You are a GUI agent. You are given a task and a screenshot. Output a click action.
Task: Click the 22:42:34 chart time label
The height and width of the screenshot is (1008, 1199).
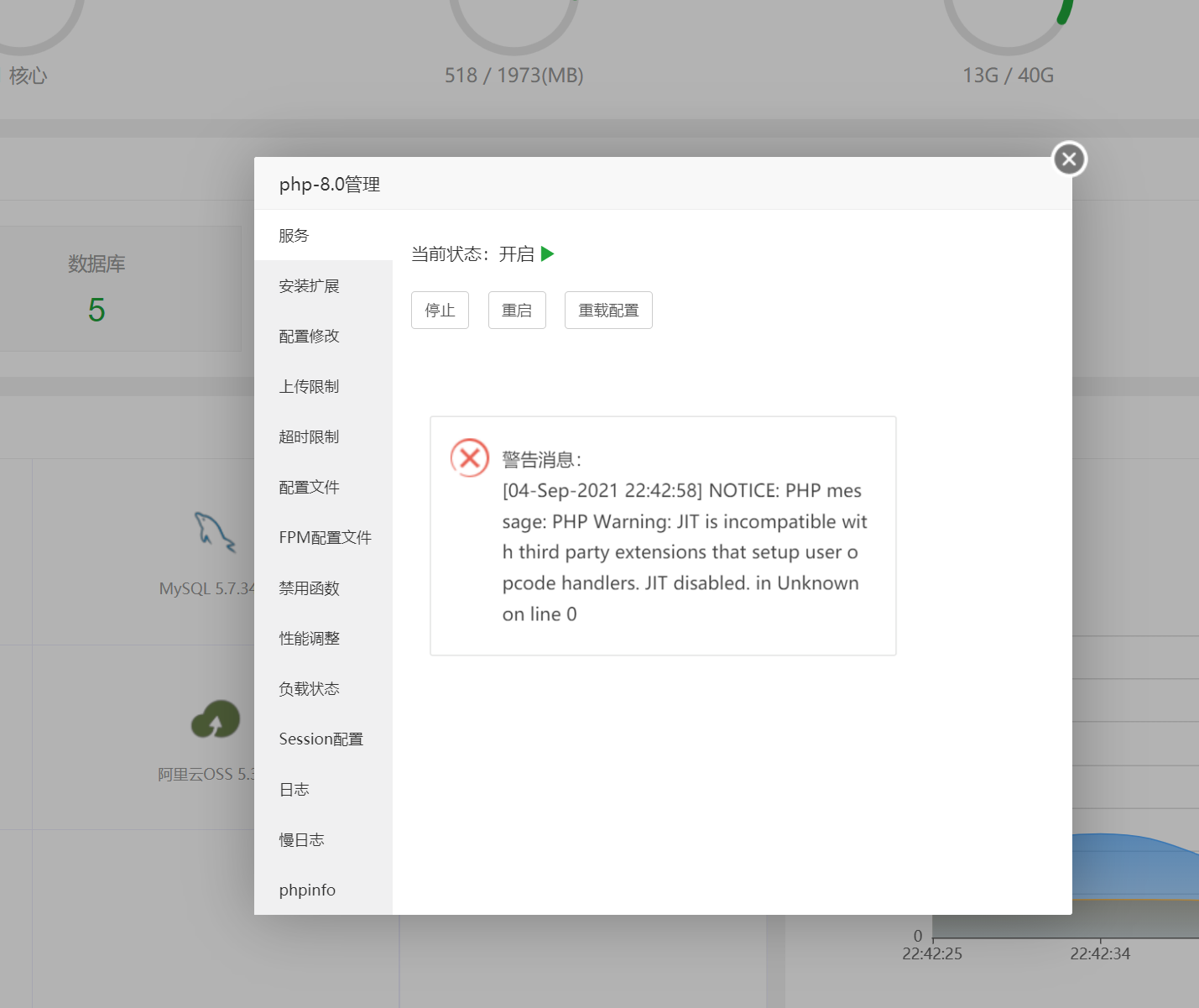pos(1100,953)
